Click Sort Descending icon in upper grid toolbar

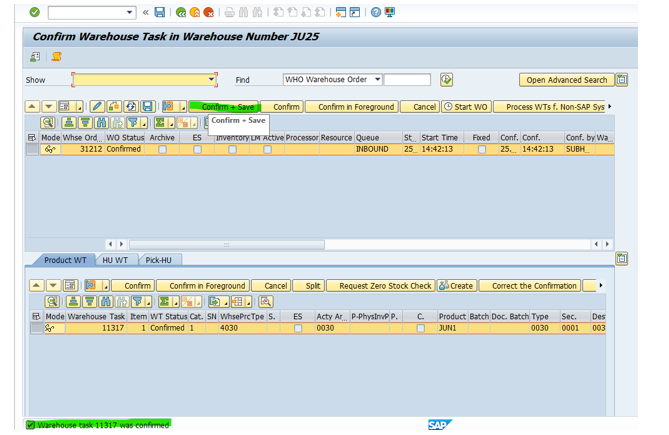coord(85,123)
